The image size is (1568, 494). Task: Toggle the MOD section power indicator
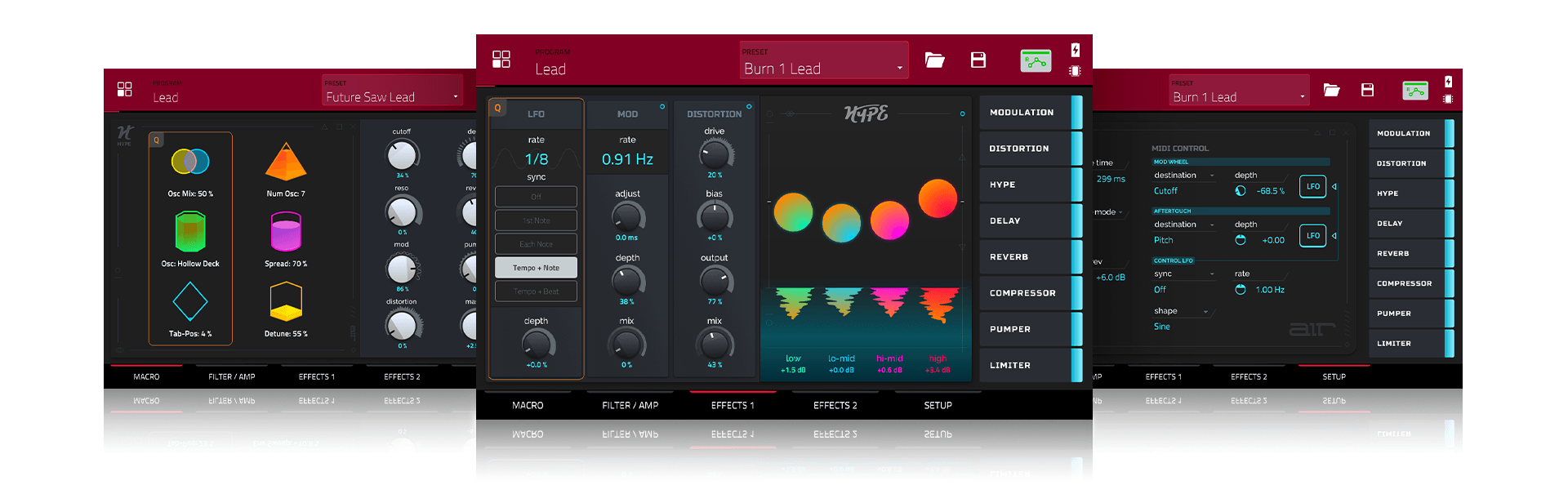[x=662, y=107]
